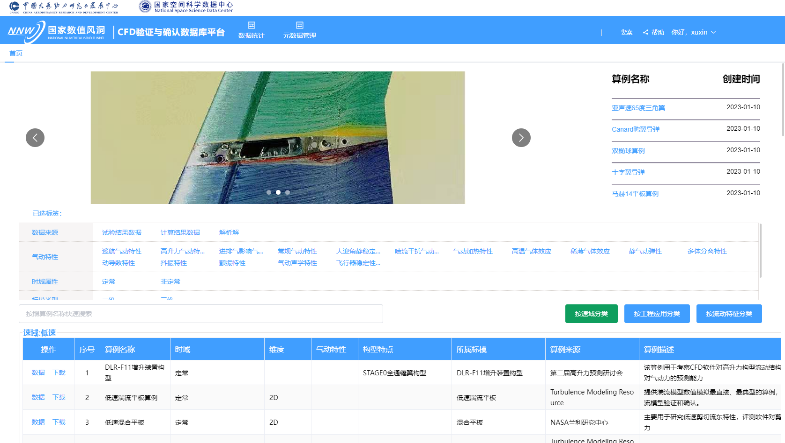Filter by 气动声学特性
The image size is (785, 443).
pyautogui.click(x=297, y=263)
